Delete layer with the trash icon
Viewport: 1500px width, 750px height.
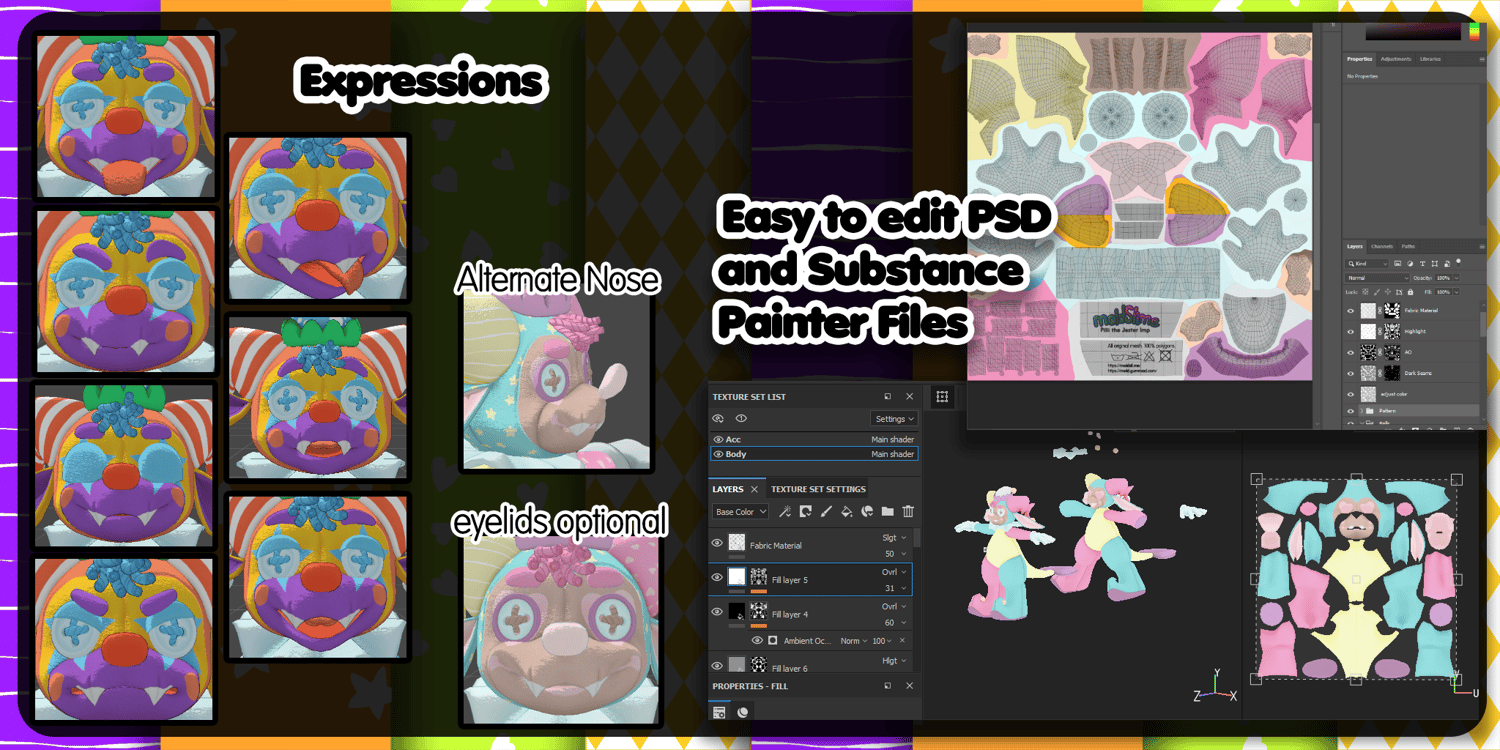908,512
